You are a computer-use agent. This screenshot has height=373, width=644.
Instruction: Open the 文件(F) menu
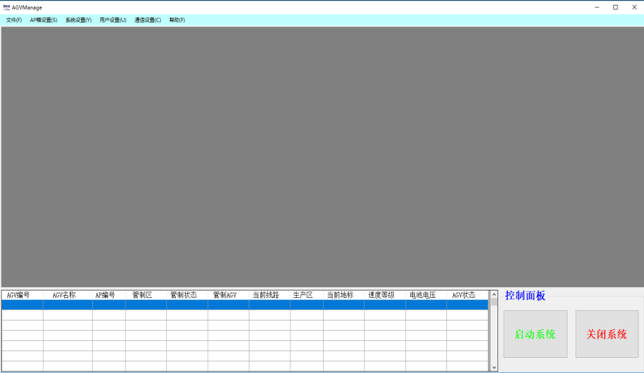(x=14, y=20)
